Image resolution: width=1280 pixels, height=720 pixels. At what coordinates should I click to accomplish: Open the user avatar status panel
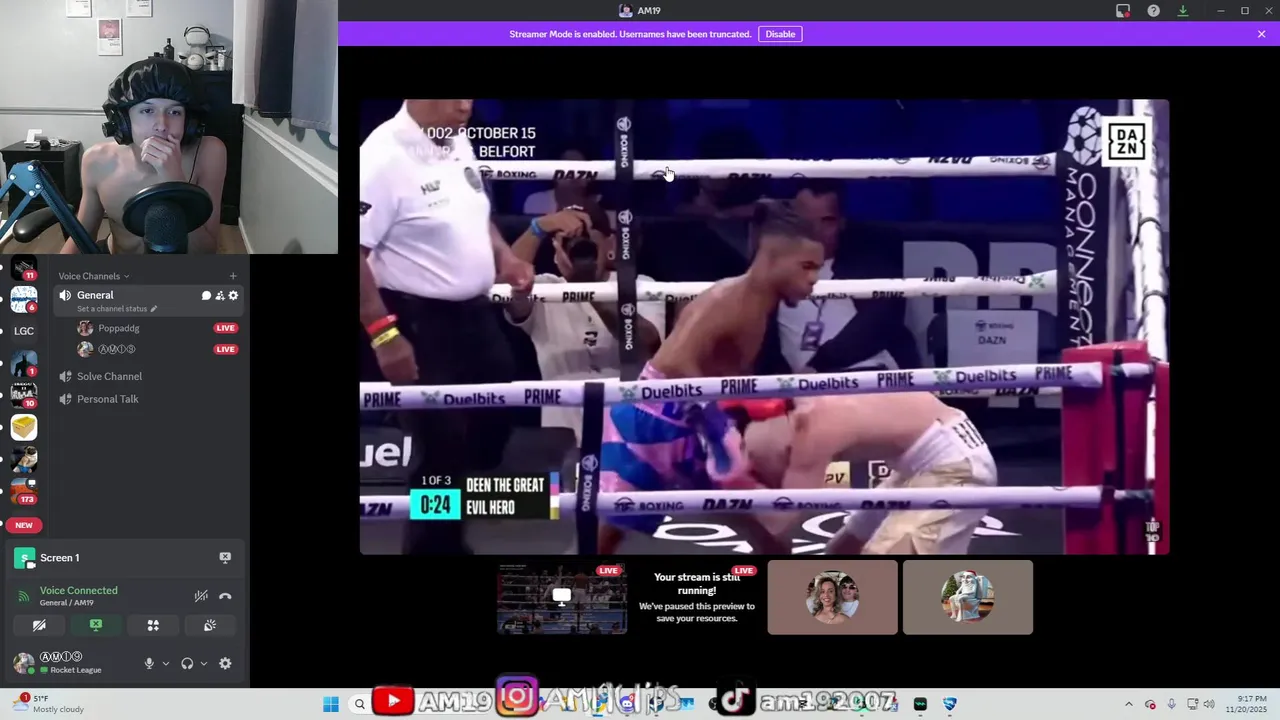(x=24, y=663)
